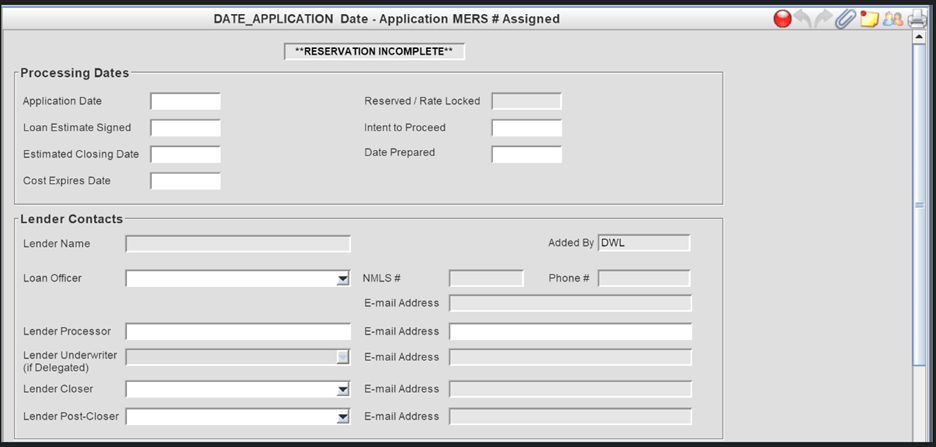
Task: Click the Lender Underwriter dropdown arrow
Action: pos(342,357)
